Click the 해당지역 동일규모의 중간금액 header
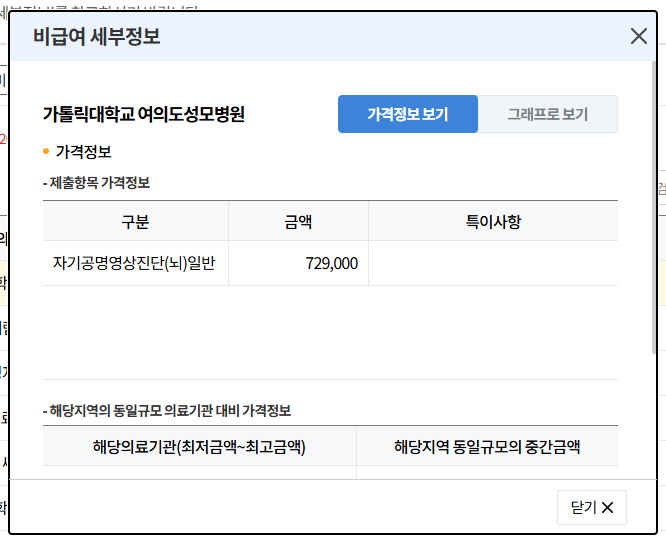 [487, 446]
